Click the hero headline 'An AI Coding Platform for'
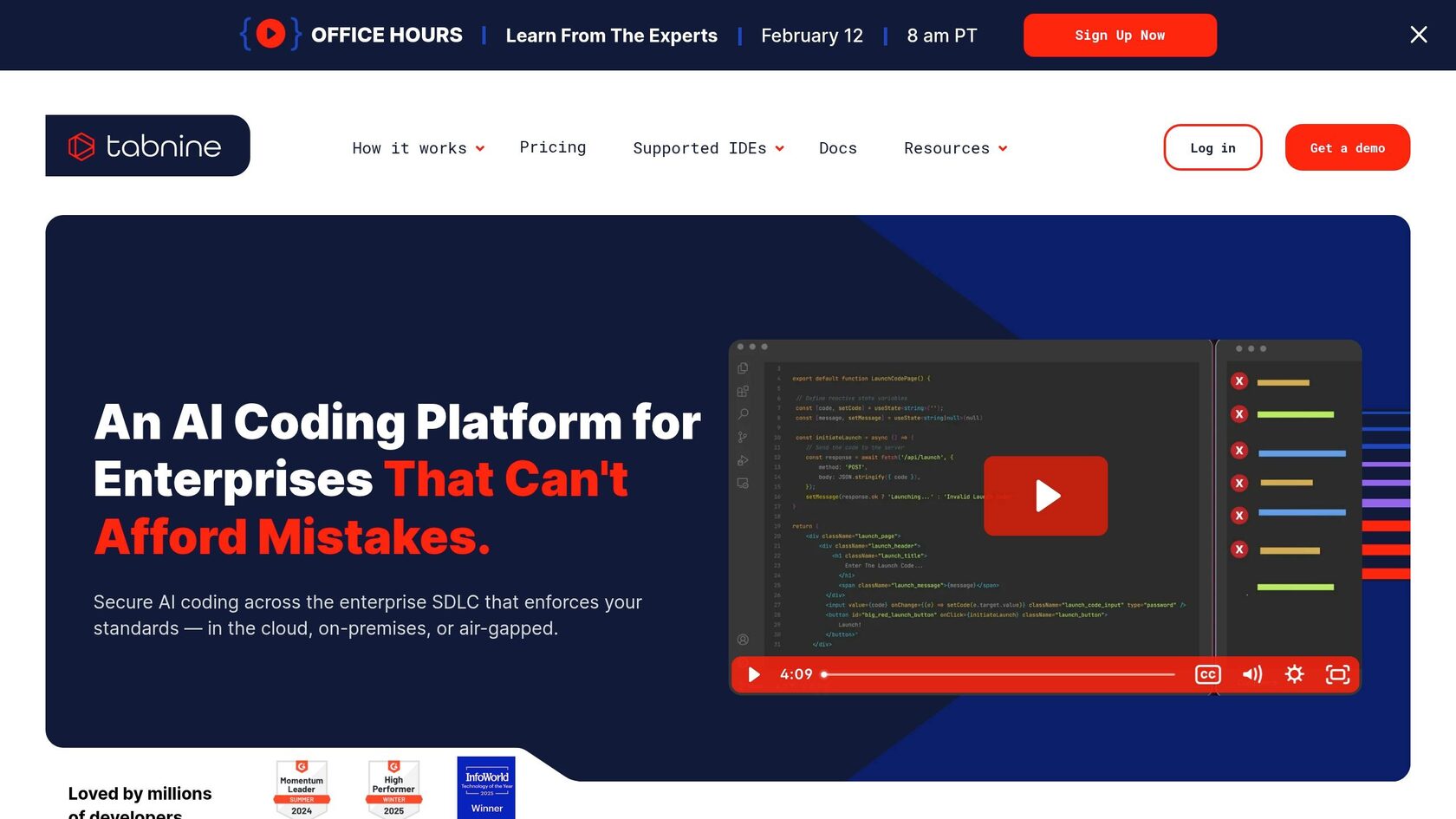Screen dimensions: 1456x819 (x=397, y=422)
